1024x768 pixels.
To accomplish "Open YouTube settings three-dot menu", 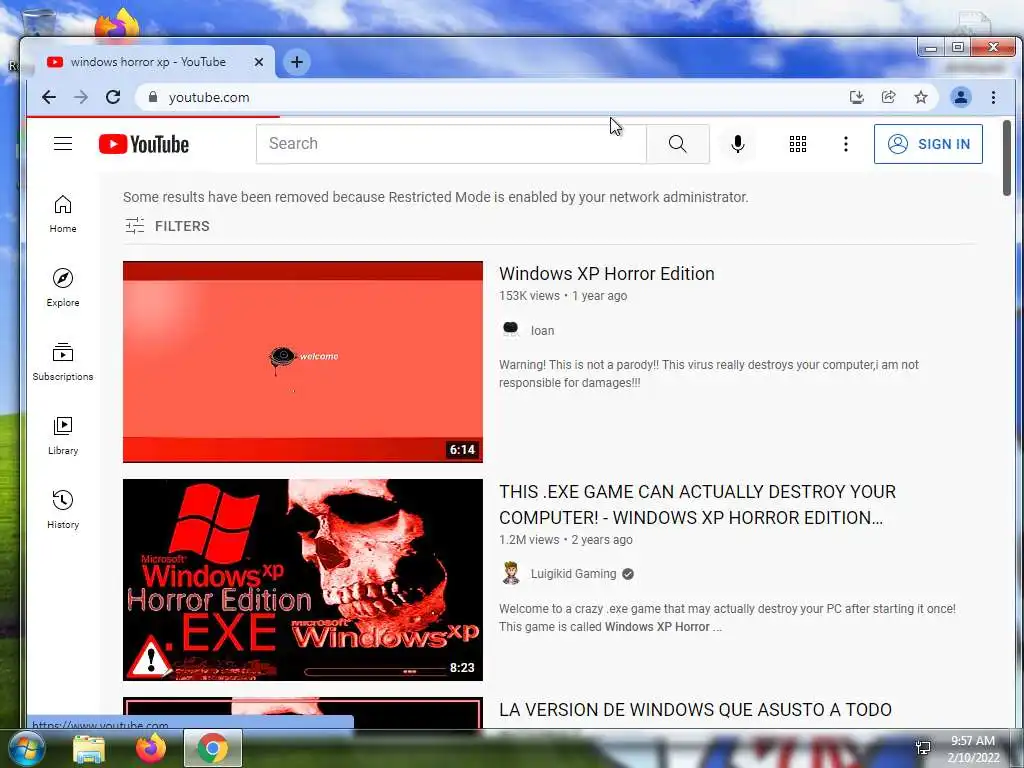I will pyautogui.click(x=846, y=144).
